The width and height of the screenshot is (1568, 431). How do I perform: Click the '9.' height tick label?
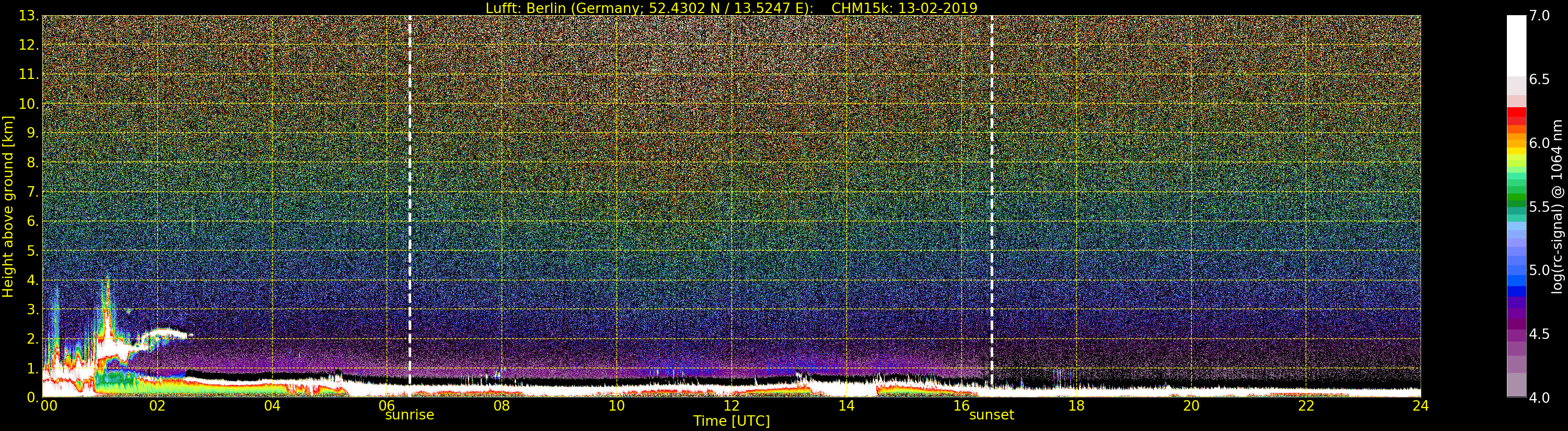point(33,133)
